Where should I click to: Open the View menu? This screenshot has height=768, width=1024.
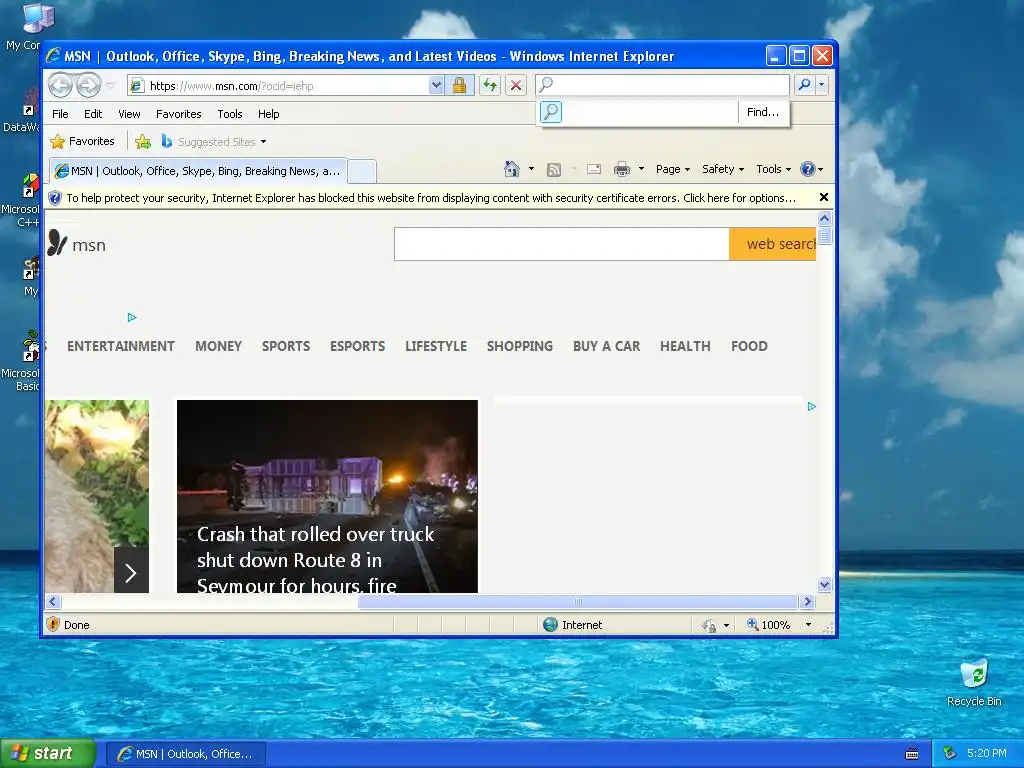coord(129,114)
